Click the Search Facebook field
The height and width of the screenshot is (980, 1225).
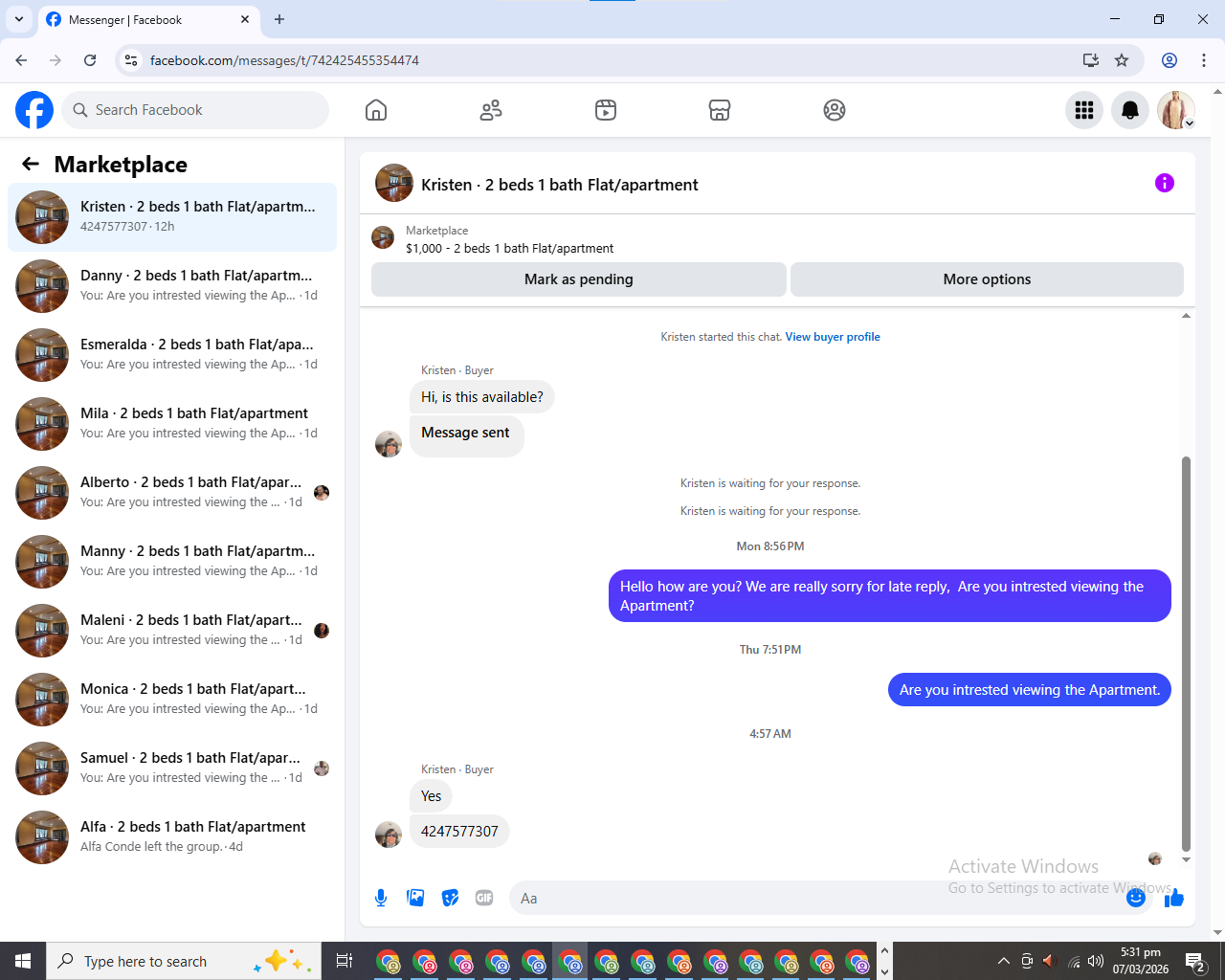tap(195, 110)
